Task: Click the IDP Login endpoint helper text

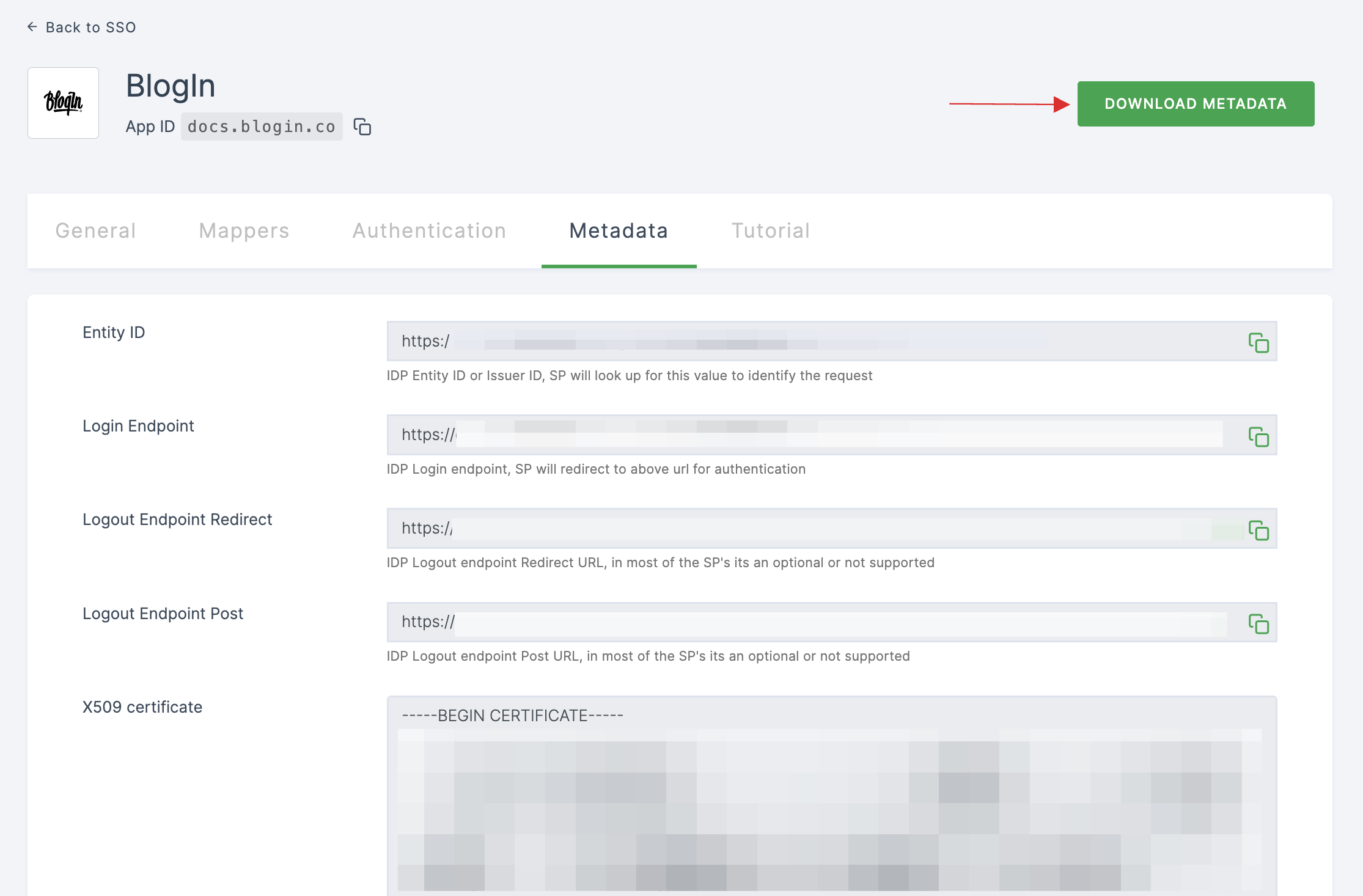Action: tap(596, 469)
